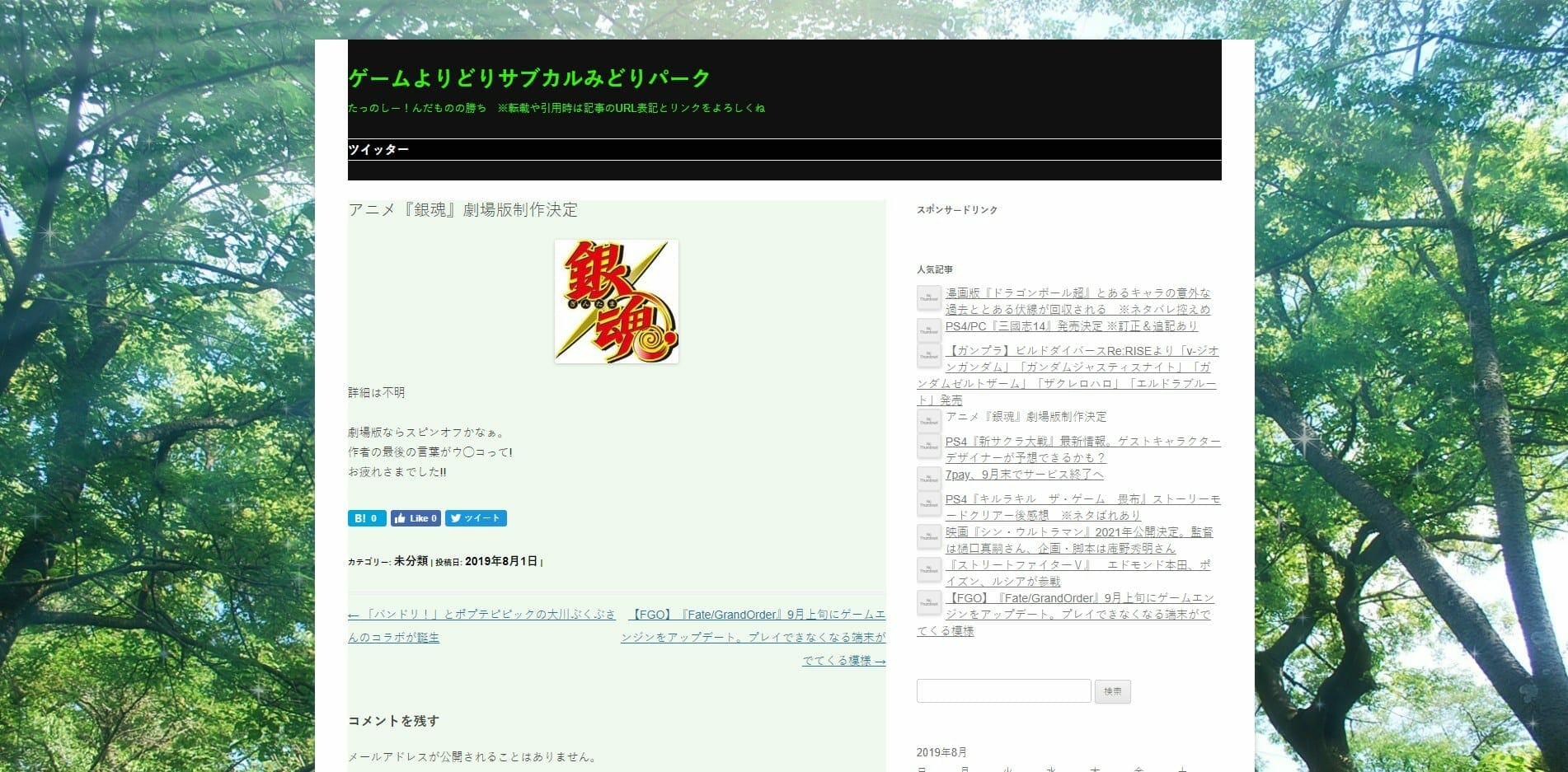Click the Gintama logo image
Screen dimensions: 1568x772
click(x=616, y=302)
